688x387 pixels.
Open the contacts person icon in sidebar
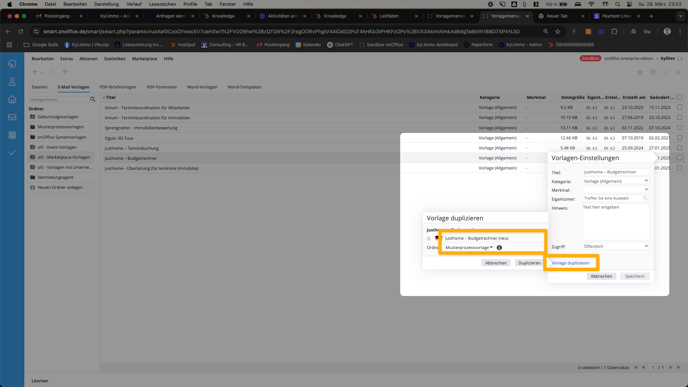coord(12,82)
